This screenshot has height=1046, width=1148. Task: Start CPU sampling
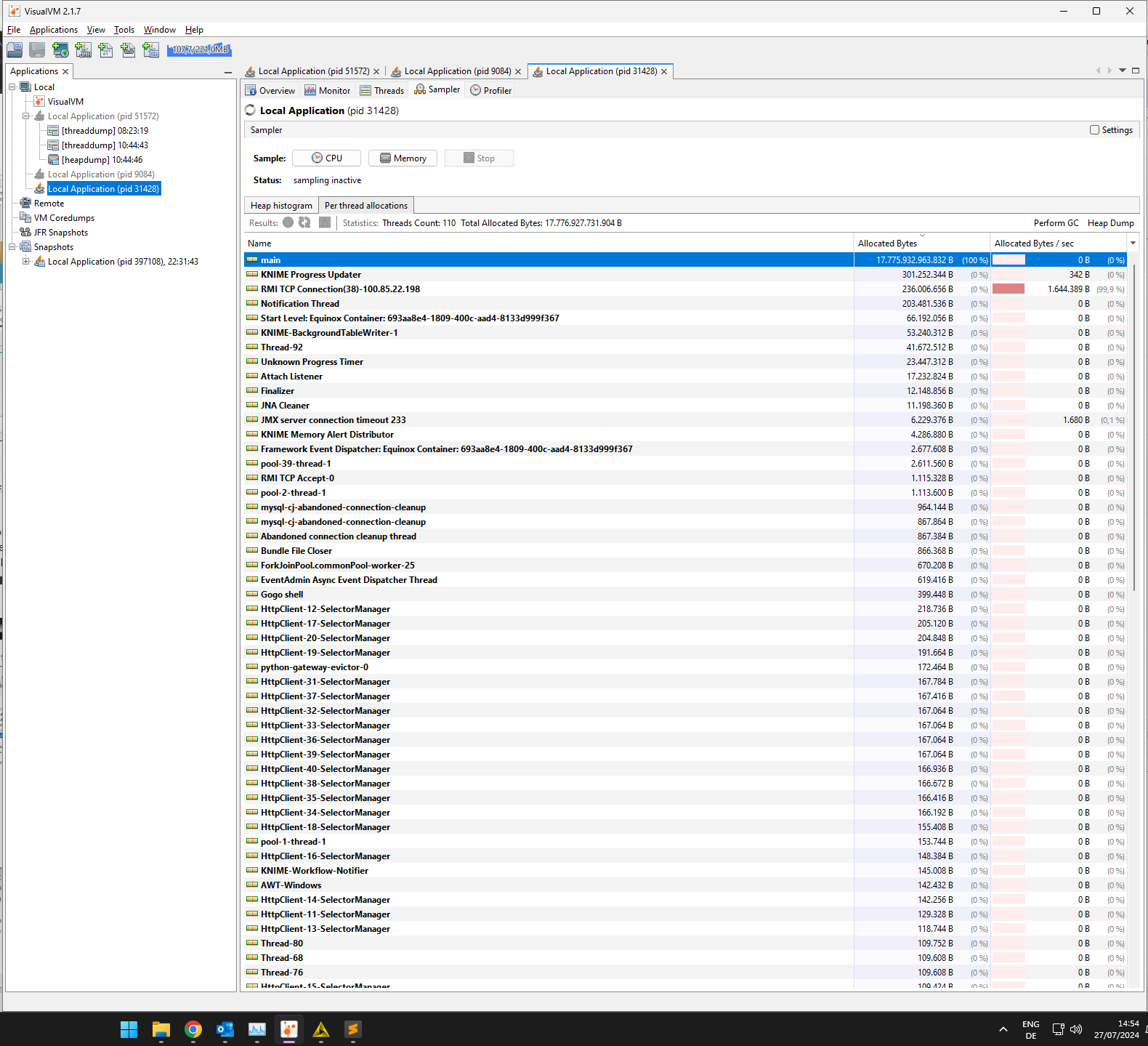point(327,158)
